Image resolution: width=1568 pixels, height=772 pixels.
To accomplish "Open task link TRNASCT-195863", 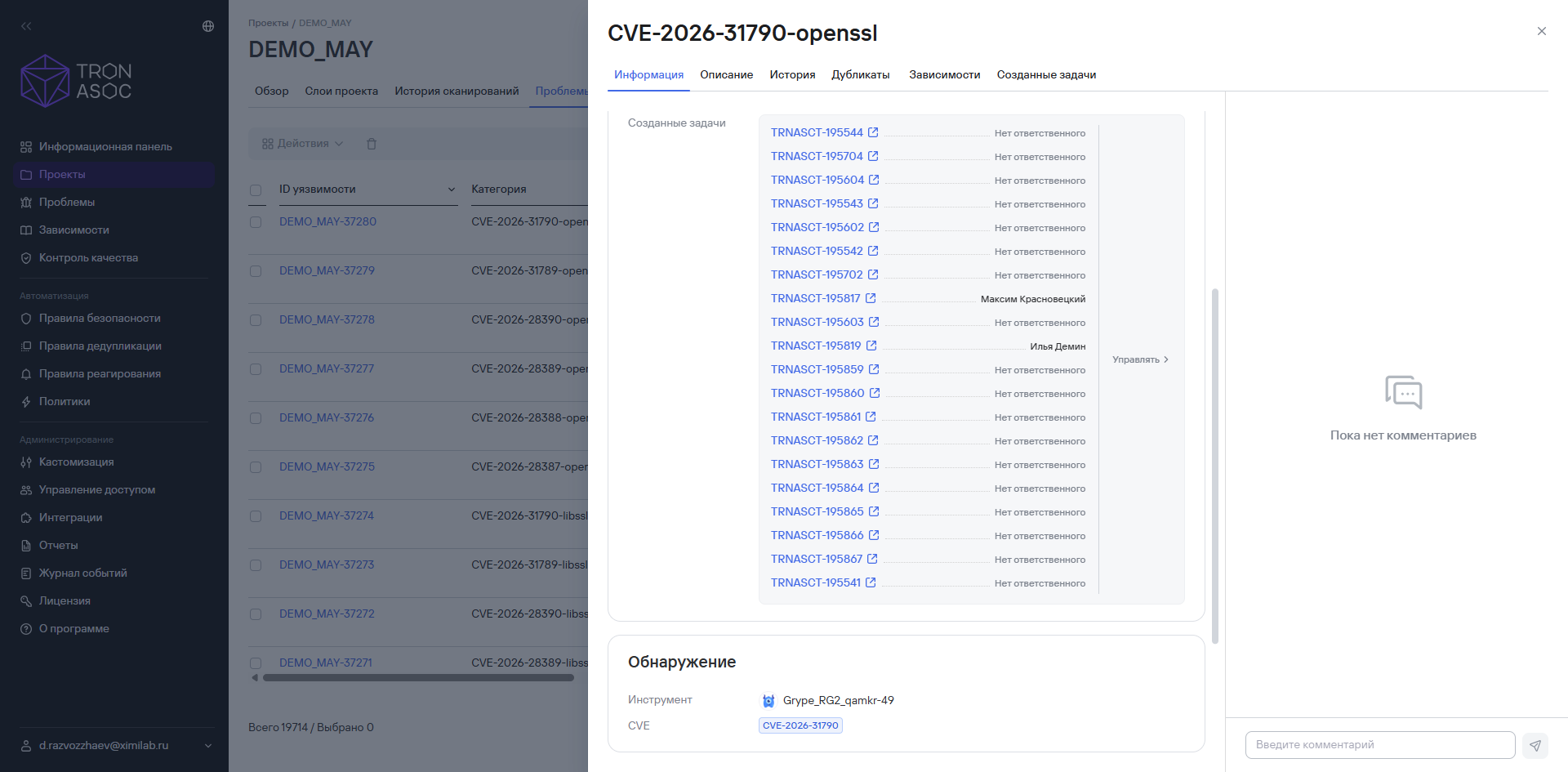I will tap(817, 464).
